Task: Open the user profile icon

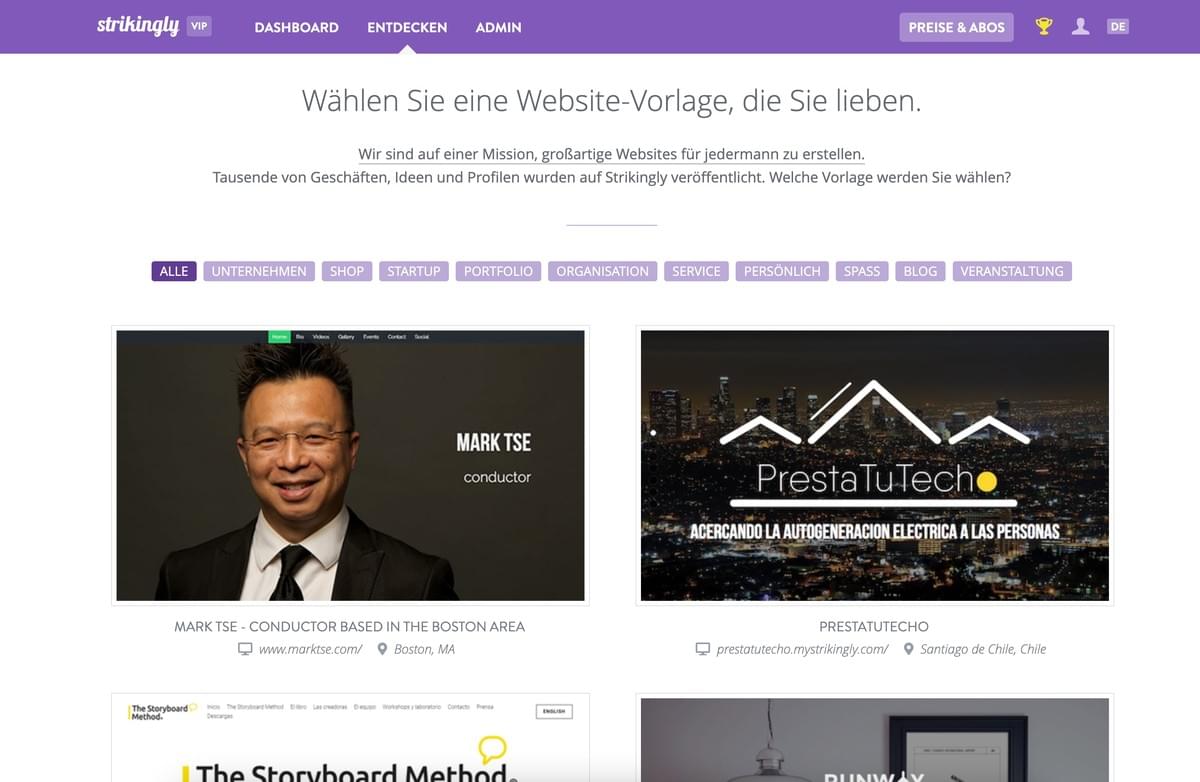Action: tap(1080, 27)
